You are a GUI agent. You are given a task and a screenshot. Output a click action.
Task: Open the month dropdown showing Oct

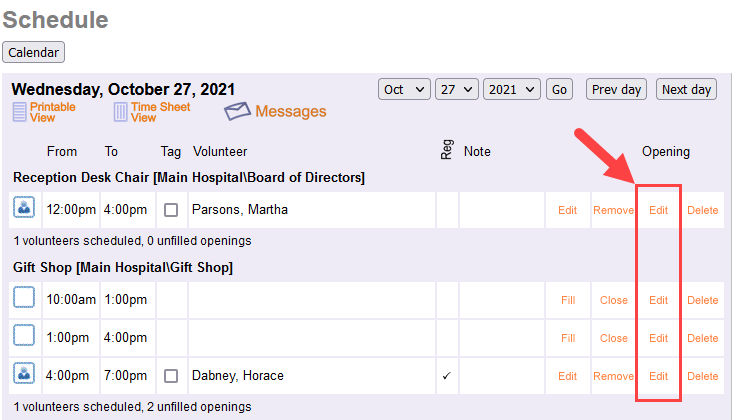coord(404,90)
